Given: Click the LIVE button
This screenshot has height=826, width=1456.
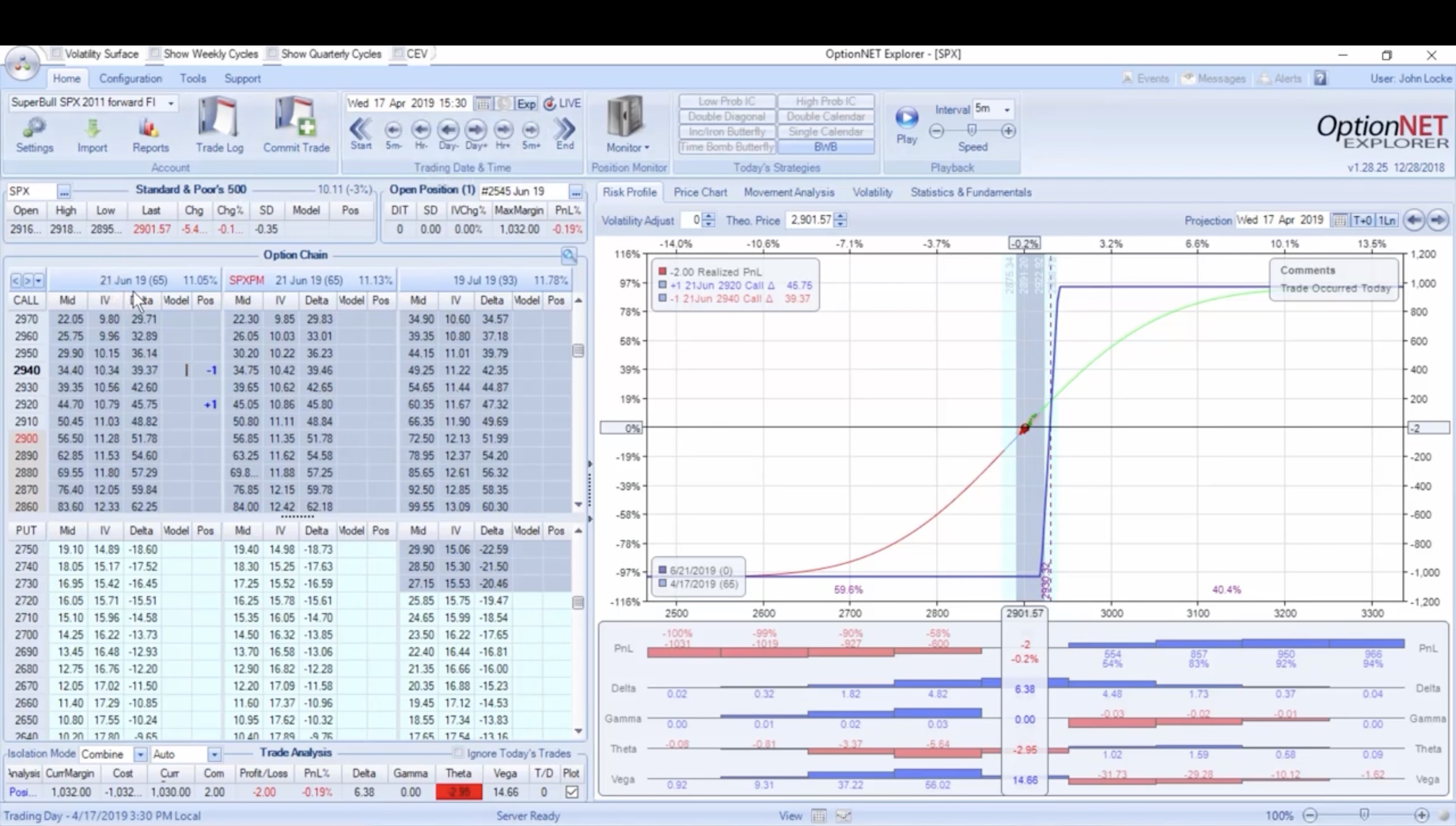Looking at the screenshot, I should click(x=563, y=103).
